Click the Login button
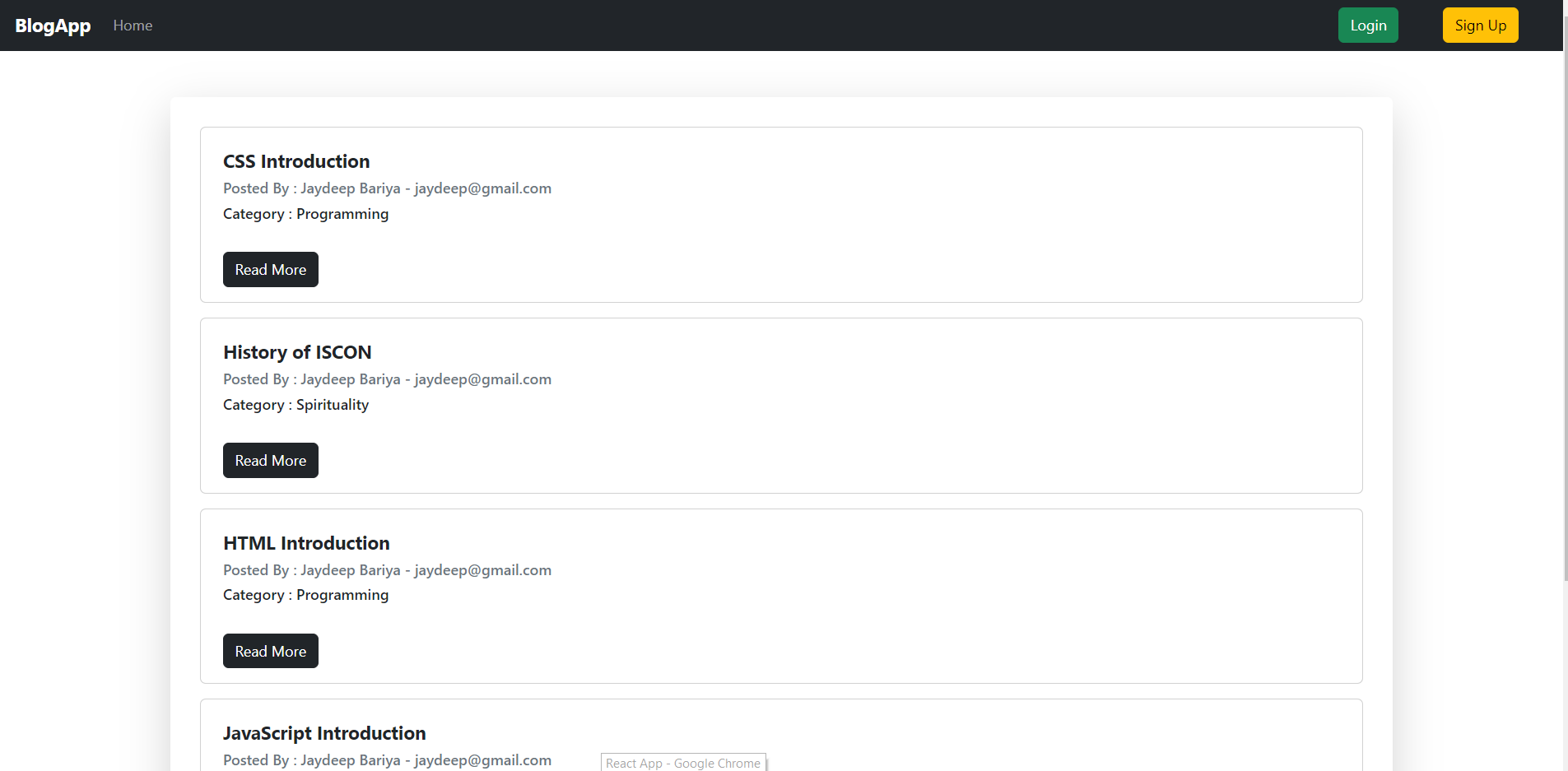The image size is (1568, 771). coord(1368,25)
